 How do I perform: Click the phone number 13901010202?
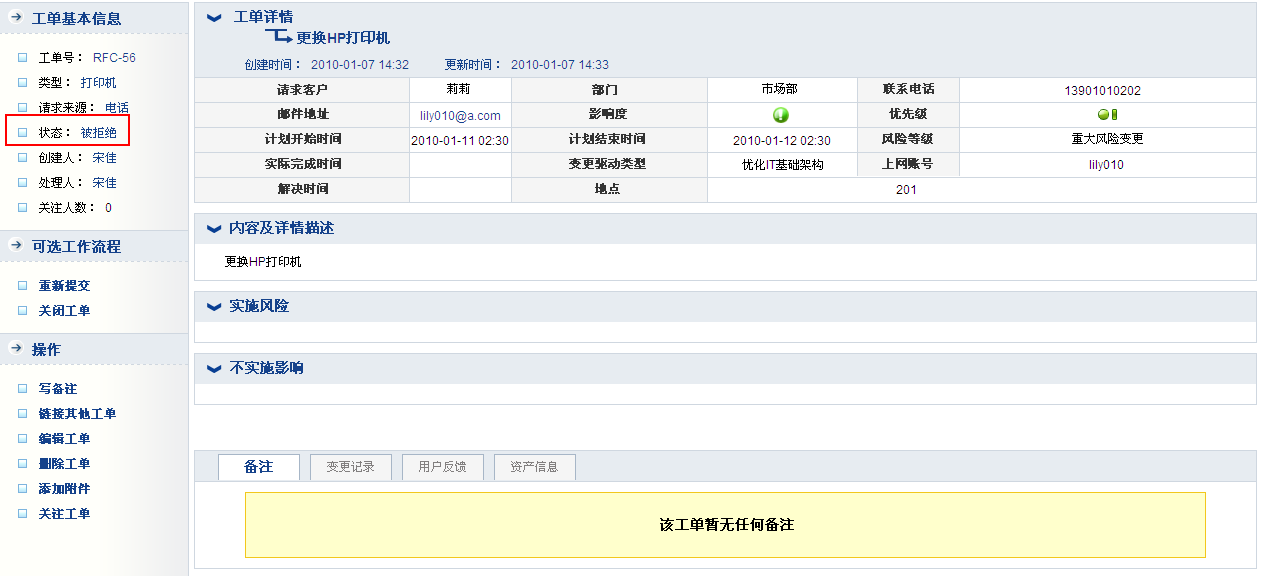pyautogui.click(x=1102, y=91)
